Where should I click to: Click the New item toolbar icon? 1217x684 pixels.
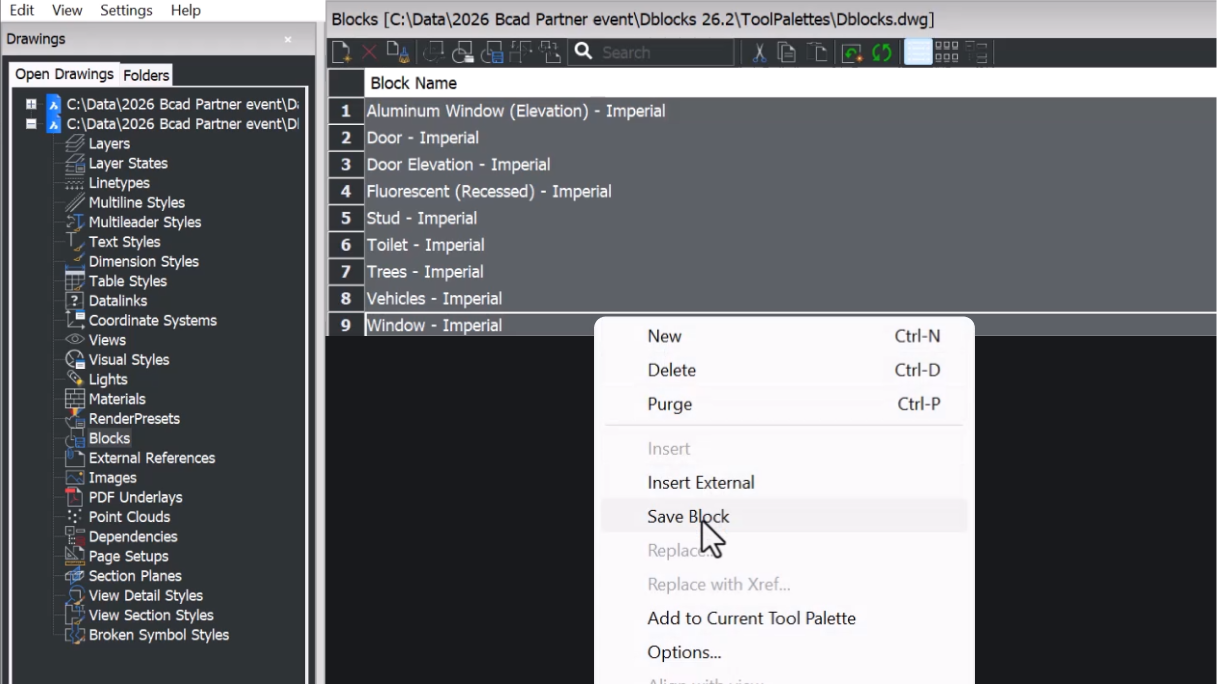pyautogui.click(x=341, y=52)
